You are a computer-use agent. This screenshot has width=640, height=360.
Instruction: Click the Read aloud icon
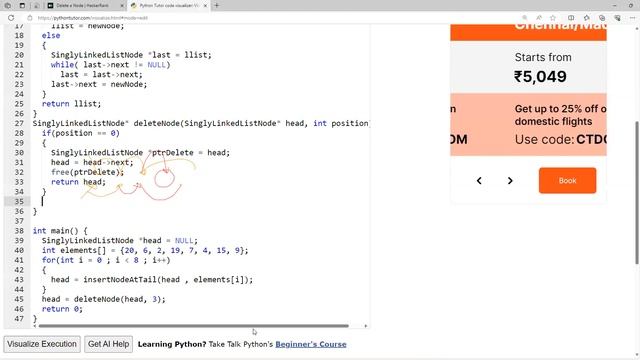(x=539, y=18)
